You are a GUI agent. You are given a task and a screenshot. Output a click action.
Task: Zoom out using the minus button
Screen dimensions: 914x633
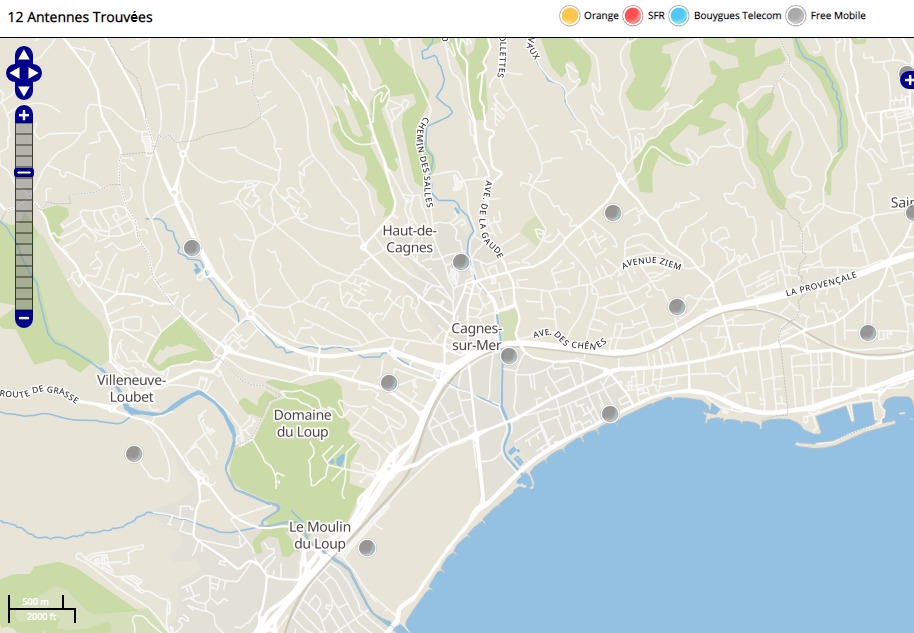24,318
